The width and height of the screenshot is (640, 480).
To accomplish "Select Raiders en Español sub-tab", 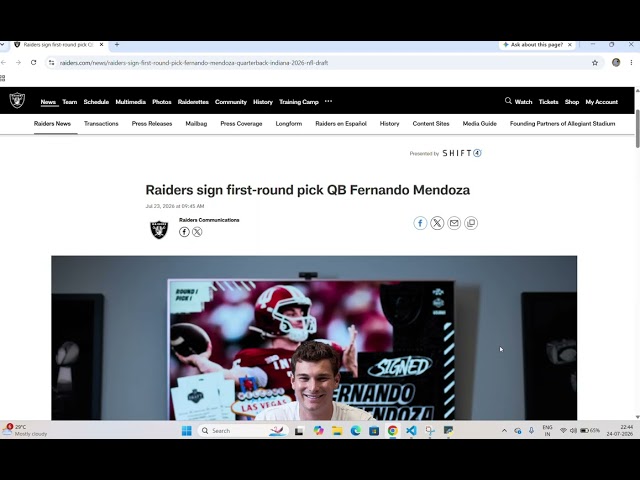I will tap(341, 123).
